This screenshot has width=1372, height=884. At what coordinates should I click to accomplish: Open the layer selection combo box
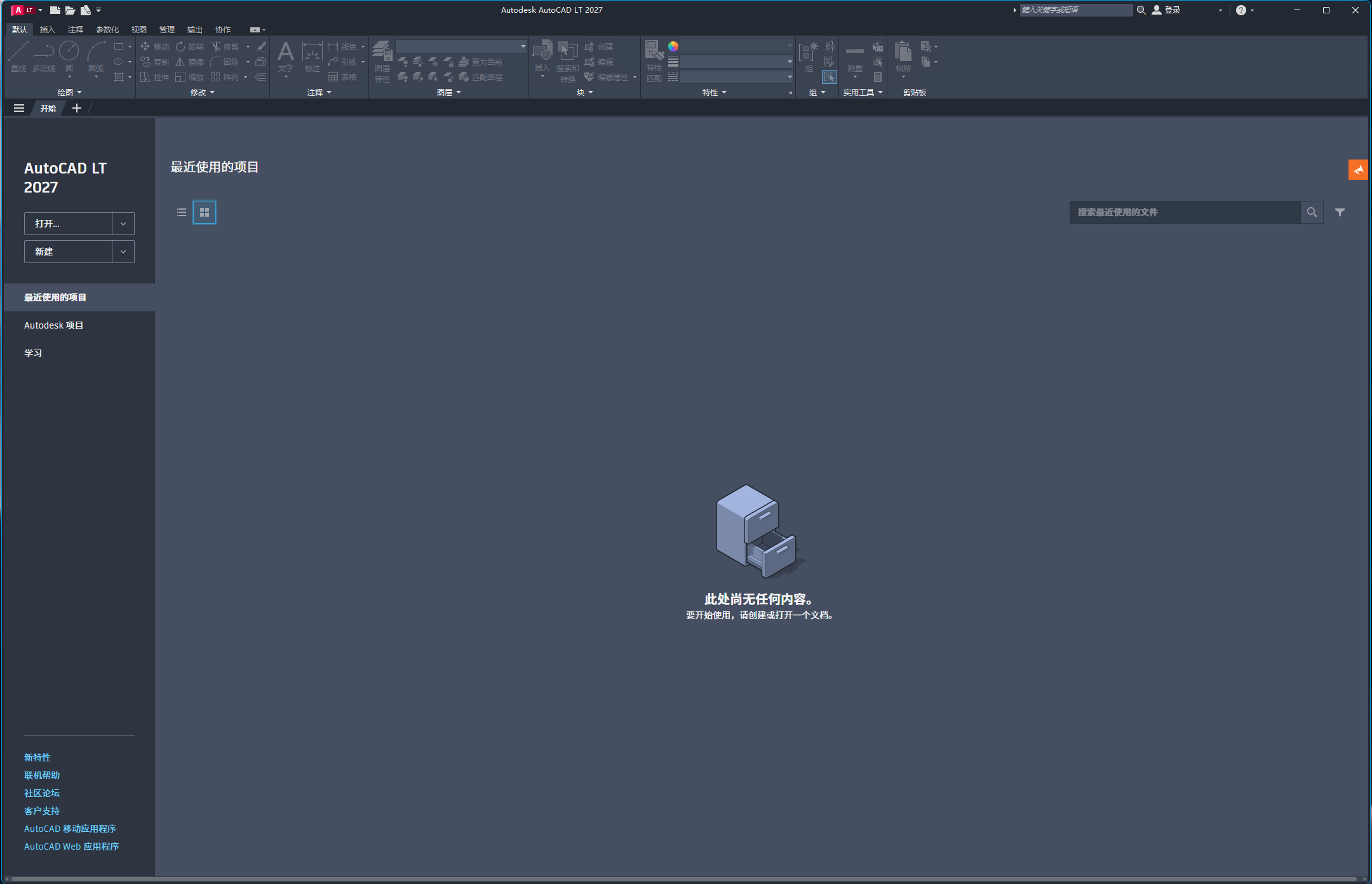click(461, 46)
